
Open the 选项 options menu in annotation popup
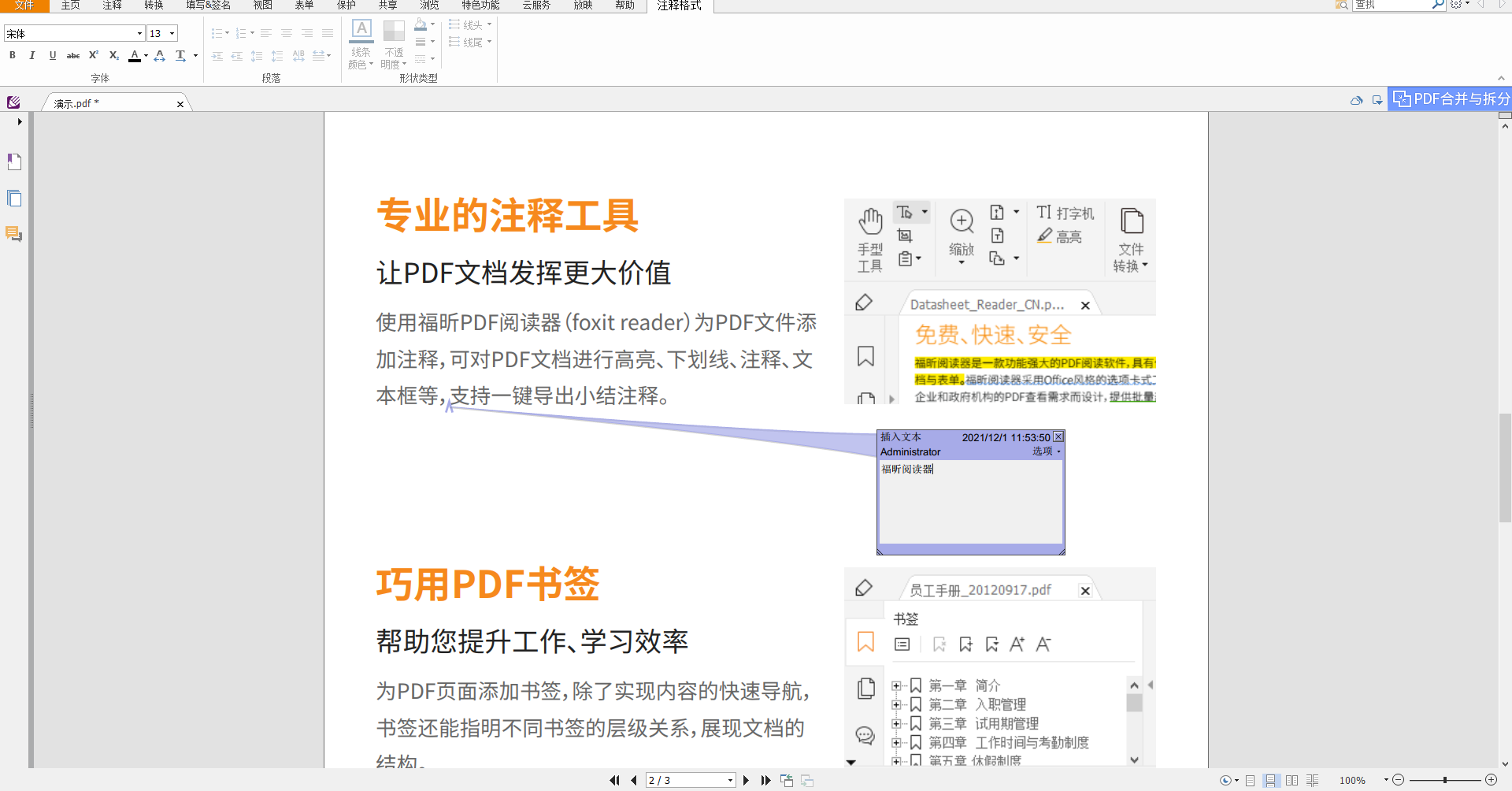(x=1047, y=451)
